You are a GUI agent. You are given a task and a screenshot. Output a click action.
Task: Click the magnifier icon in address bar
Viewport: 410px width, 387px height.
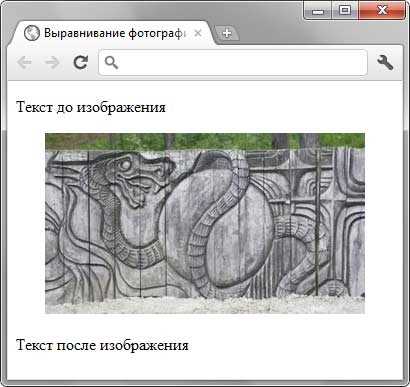click(111, 62)
